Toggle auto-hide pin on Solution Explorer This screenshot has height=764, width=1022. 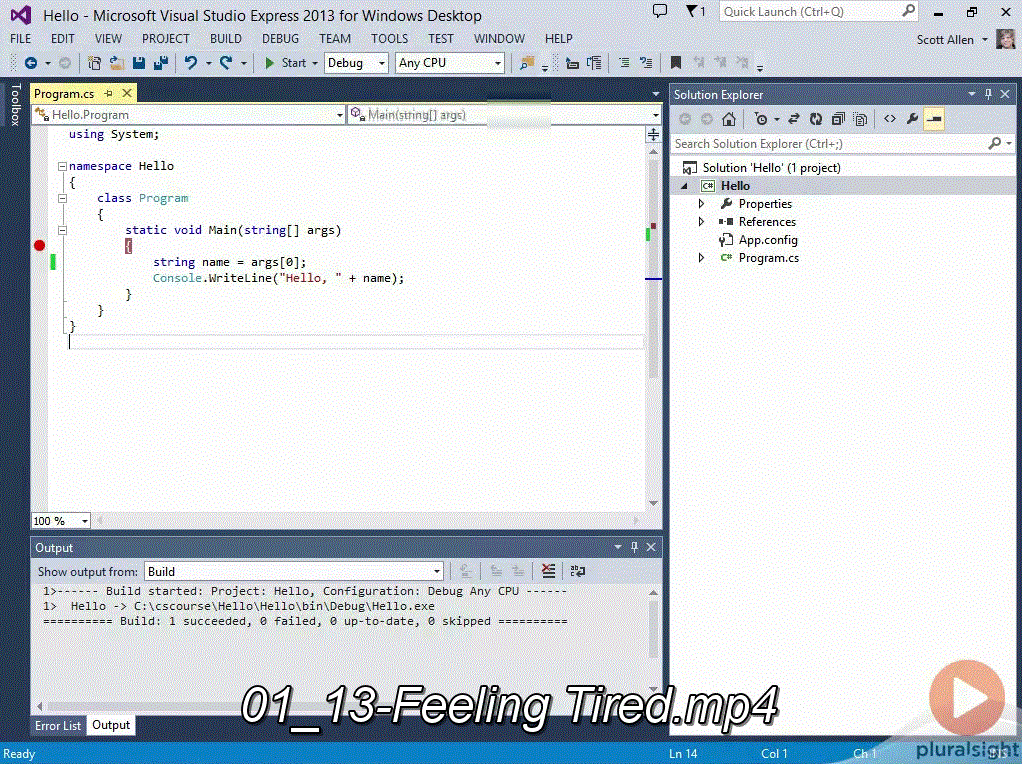tap(988, 95)
